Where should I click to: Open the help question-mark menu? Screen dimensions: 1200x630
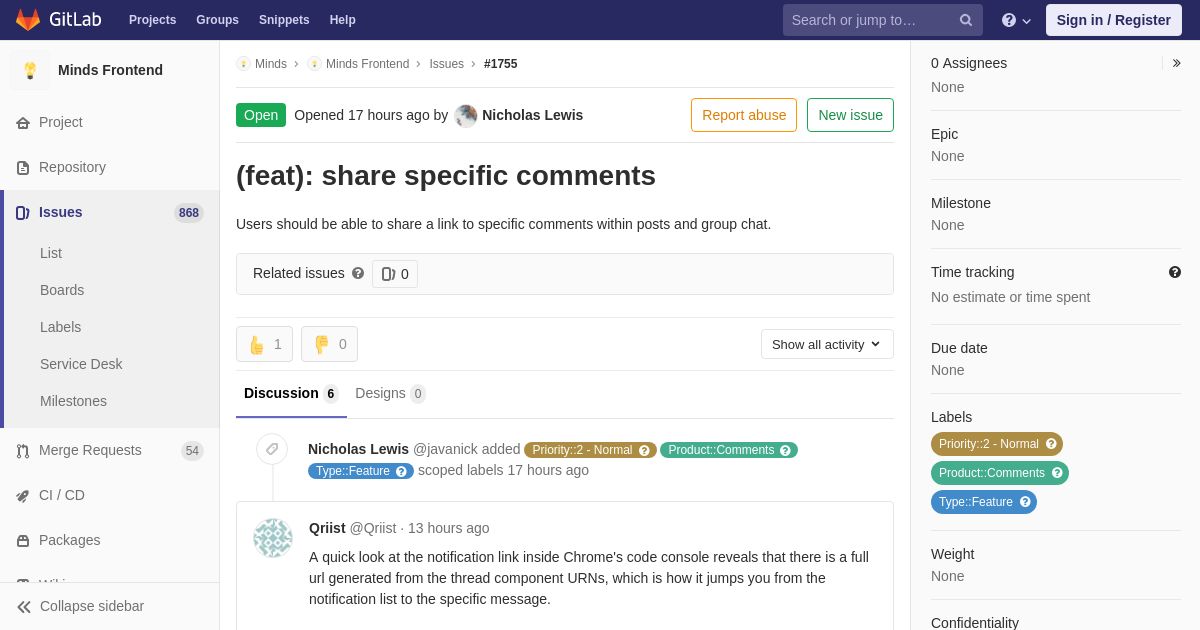pos(1016,20)
